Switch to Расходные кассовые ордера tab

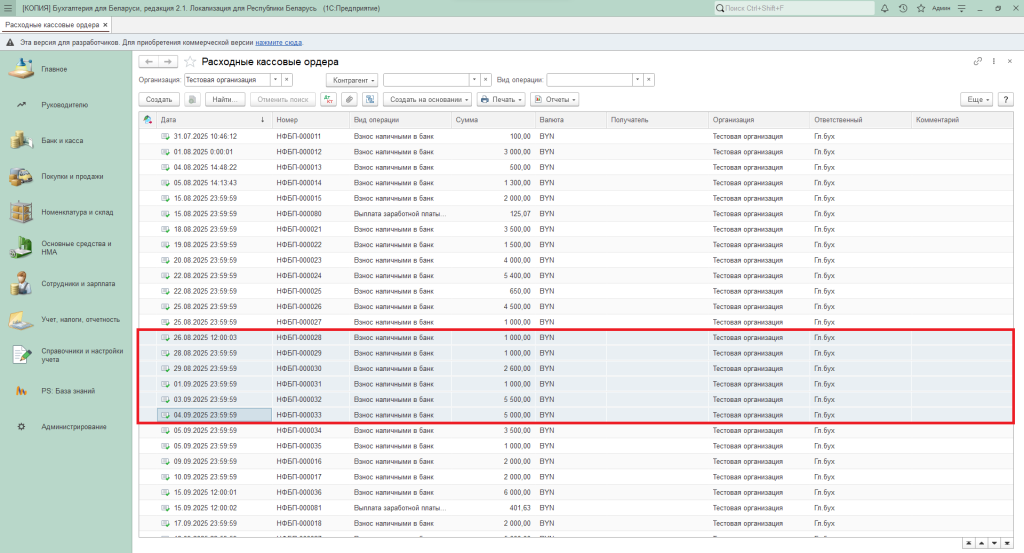coord(52,24)
